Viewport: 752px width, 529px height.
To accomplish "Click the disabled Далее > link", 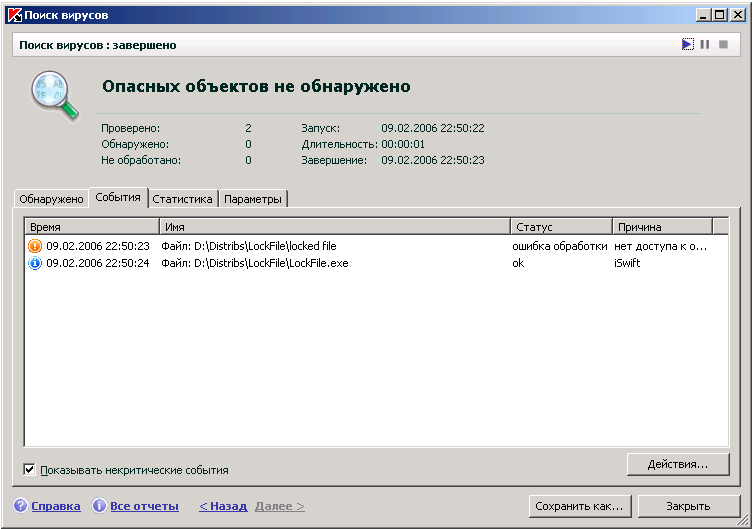I will point(280,506).
